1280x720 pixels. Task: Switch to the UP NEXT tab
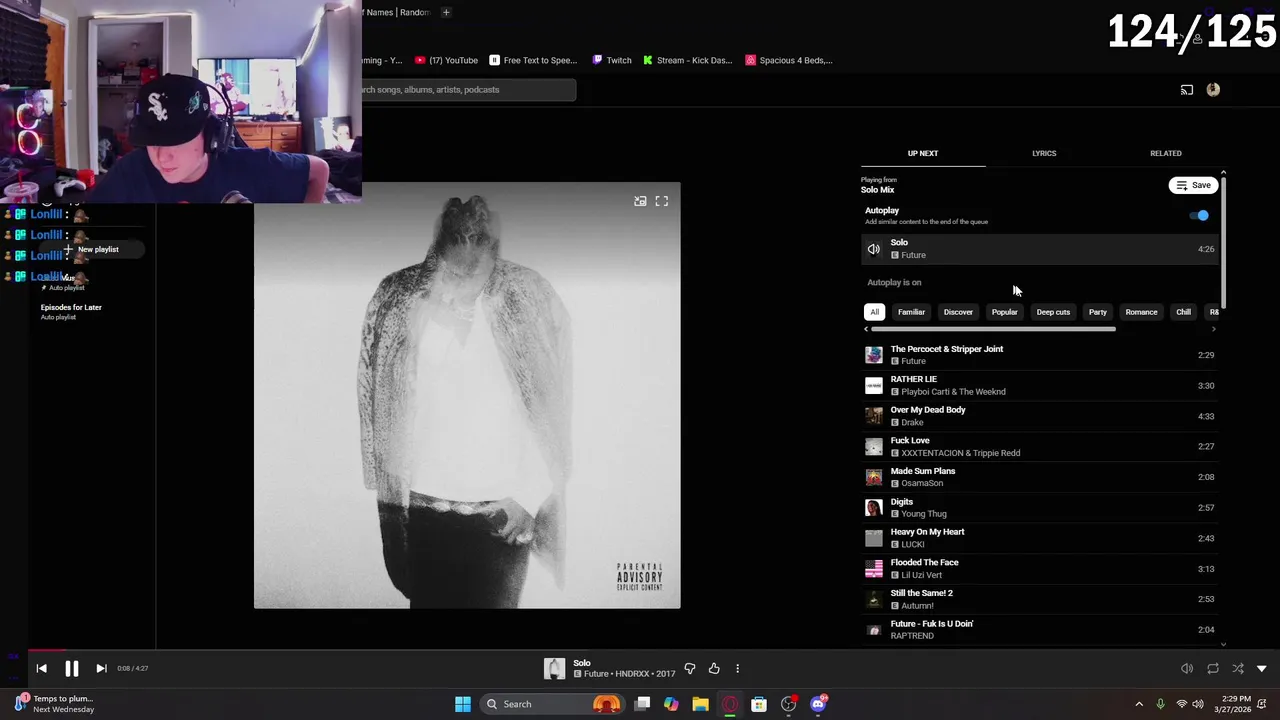(923, 153)
